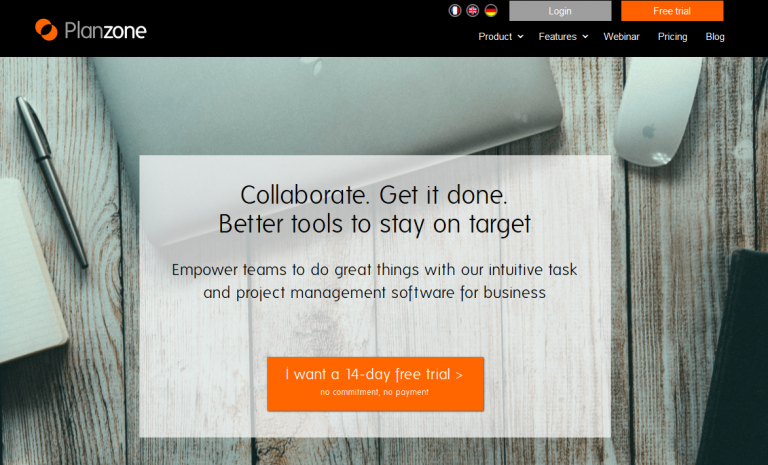768x465 pixels.
Task: Click "I want a 14-day free trial"
Action: tap(375, 375)
